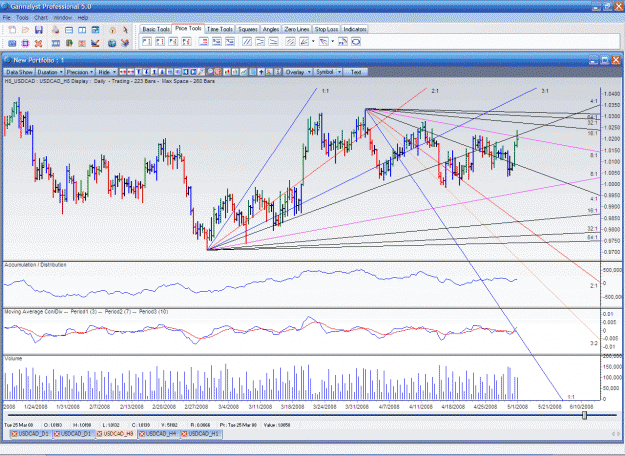
Task: Click the Data Show button
Action: pos(19,72)
